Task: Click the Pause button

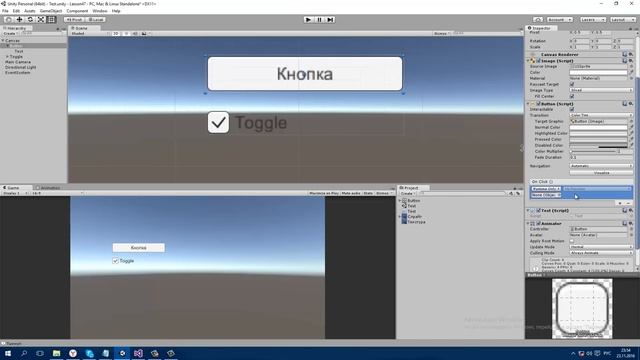Action: [320, 20]
